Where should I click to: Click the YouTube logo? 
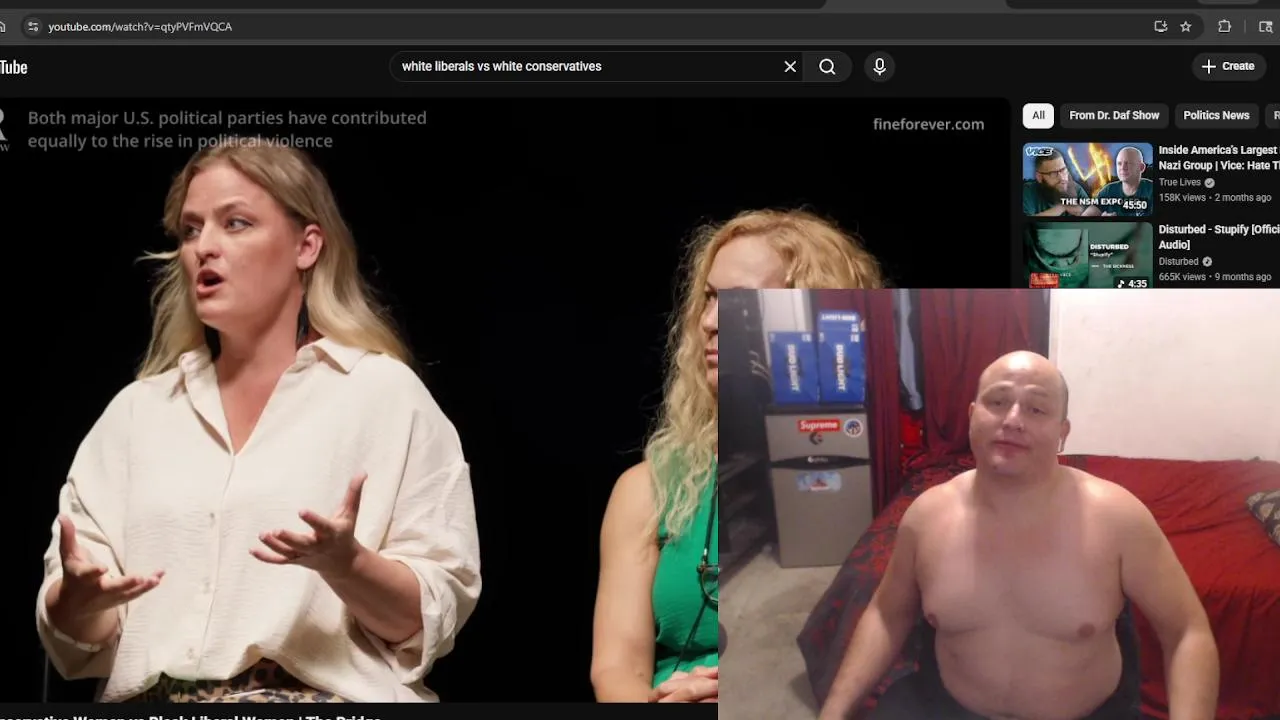click(13, 67)
